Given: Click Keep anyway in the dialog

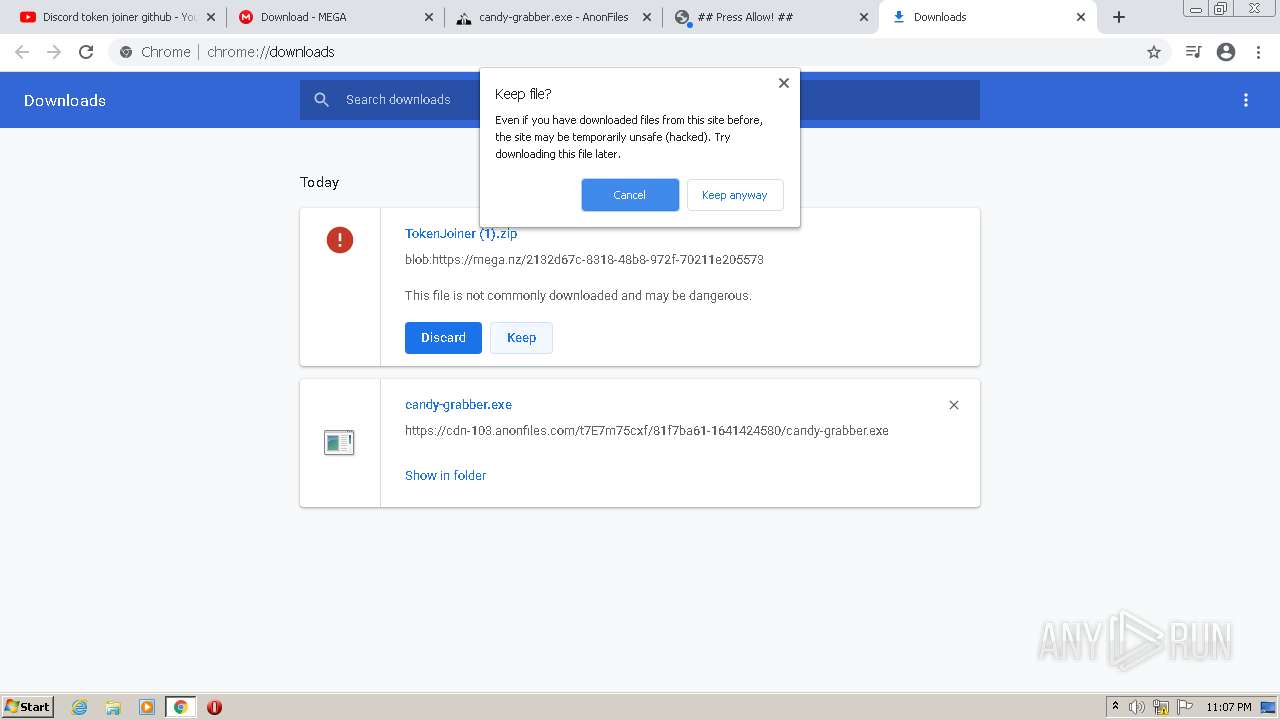Looking at the screenshot, I should point(735,195).
